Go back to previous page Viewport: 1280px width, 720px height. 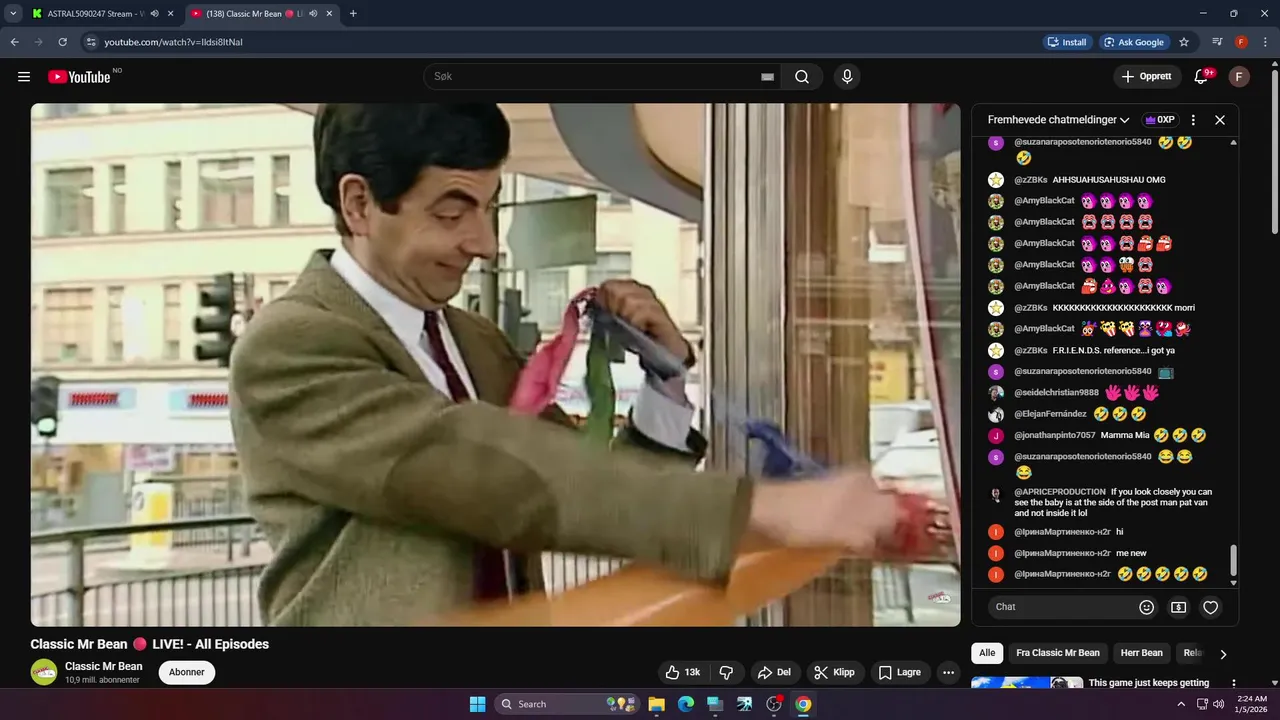click(x=15, y=42)
